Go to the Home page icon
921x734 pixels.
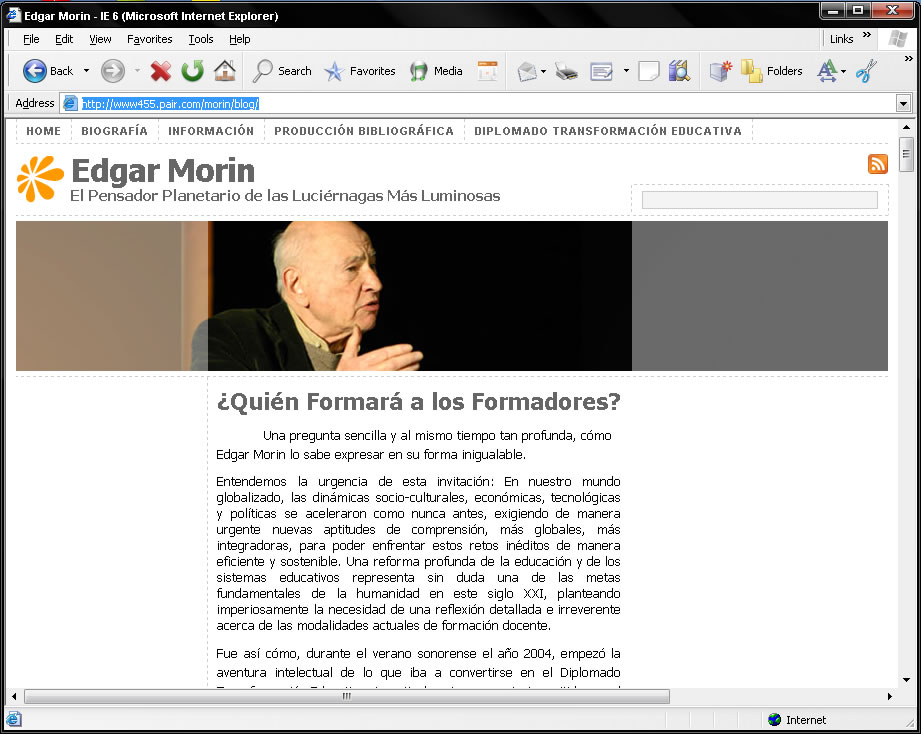225,71
